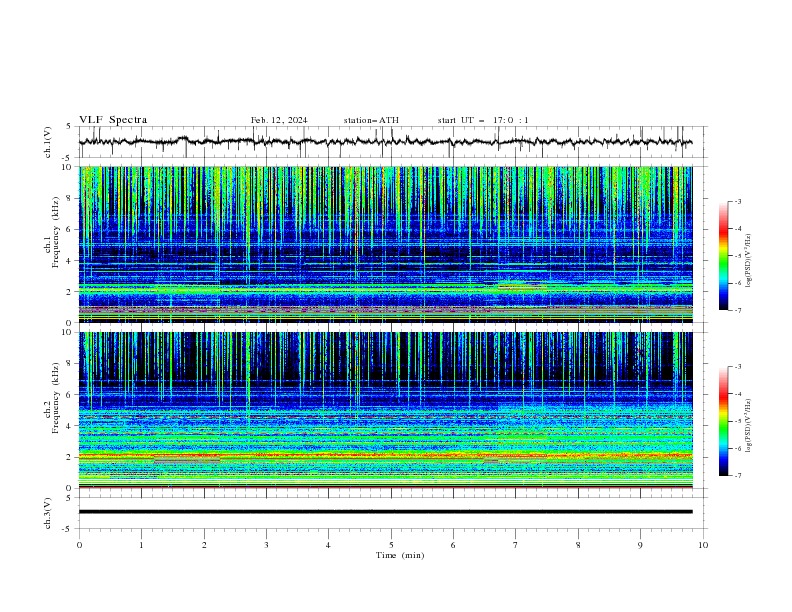Click the log(PSD) label beside ch.1 colorbar

tap(748, 261)
